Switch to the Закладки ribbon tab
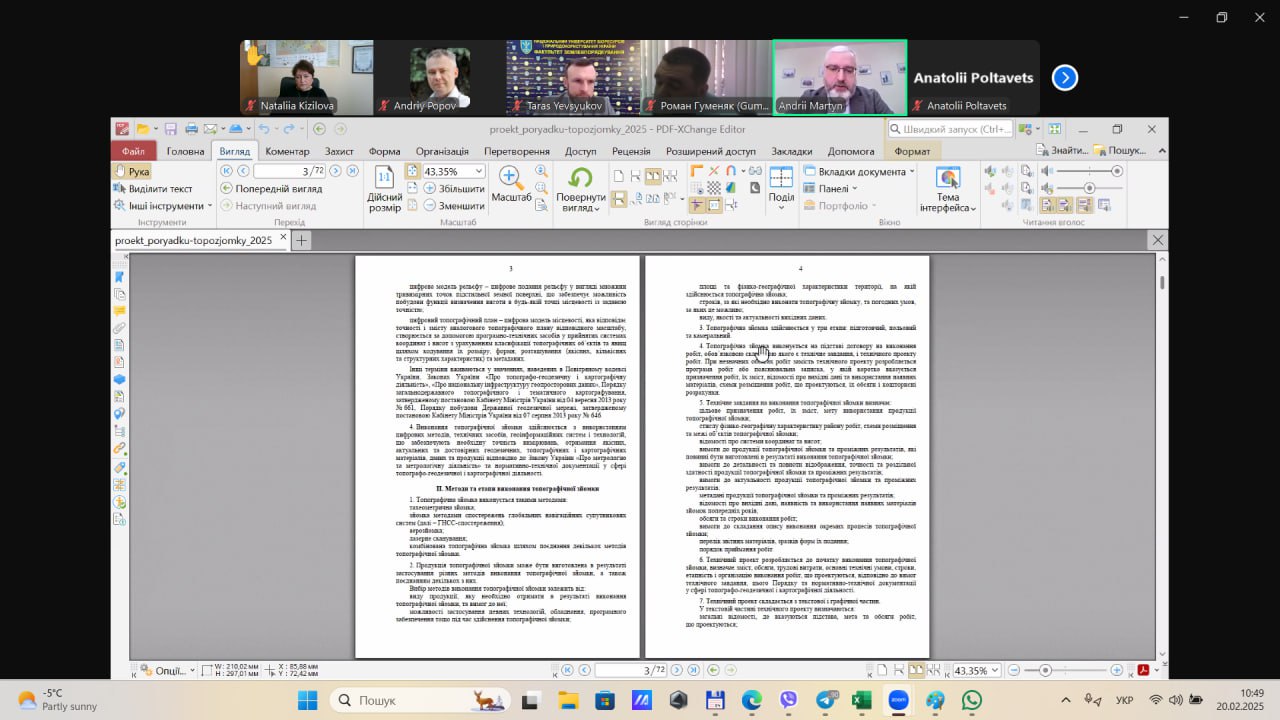Screen dimensions: 1280x720 tap(792, 151)
